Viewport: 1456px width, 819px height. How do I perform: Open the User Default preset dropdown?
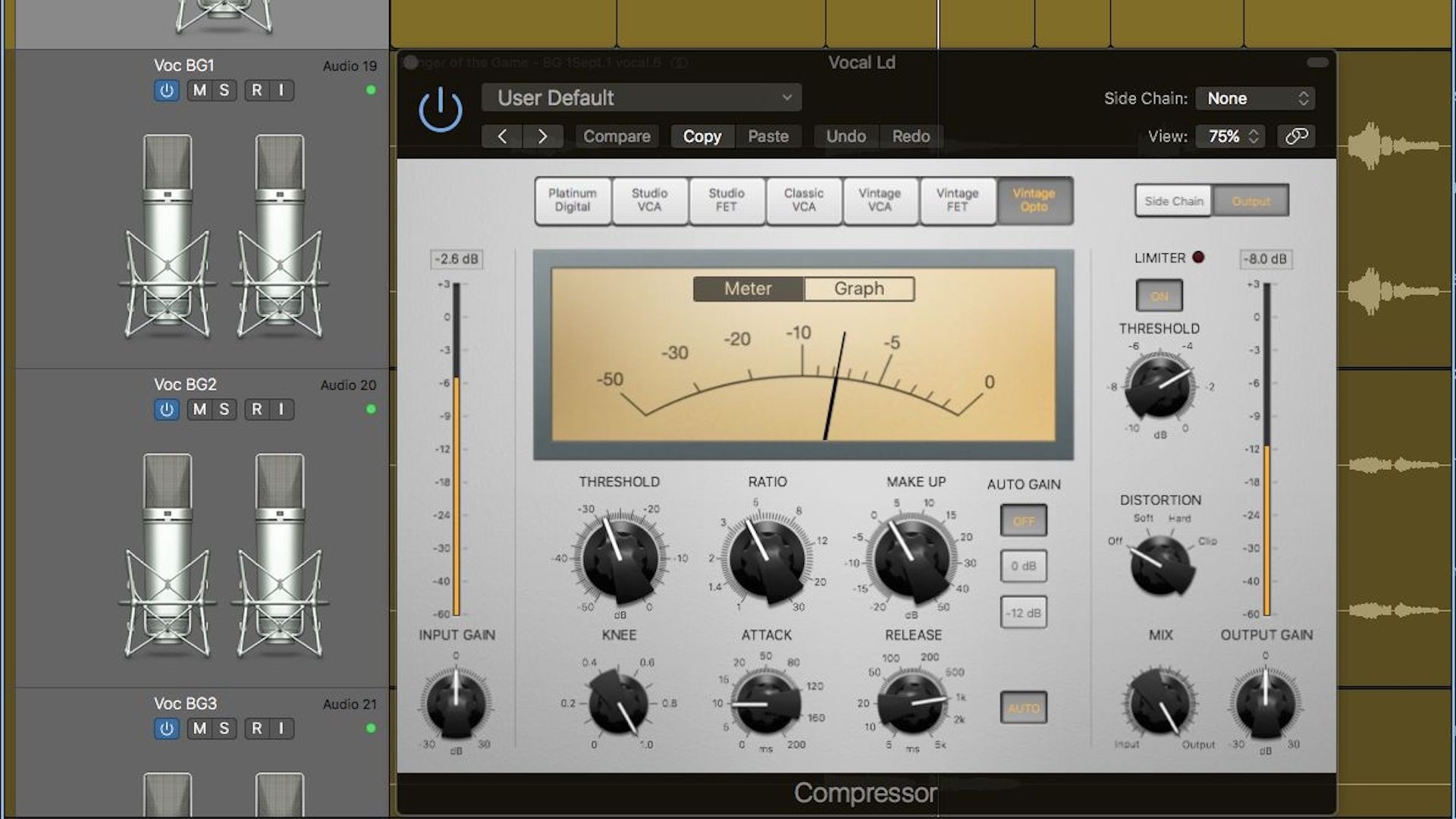(641, 98)
